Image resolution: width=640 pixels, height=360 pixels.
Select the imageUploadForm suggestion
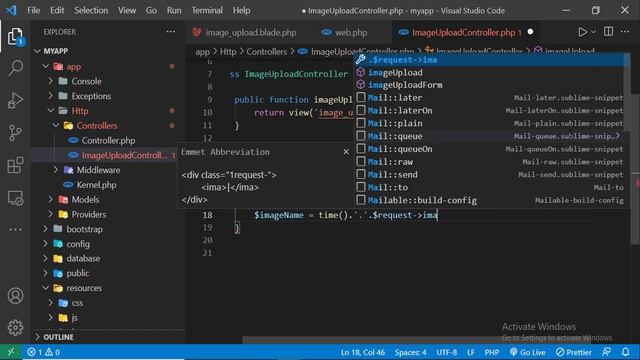(489, 85)
